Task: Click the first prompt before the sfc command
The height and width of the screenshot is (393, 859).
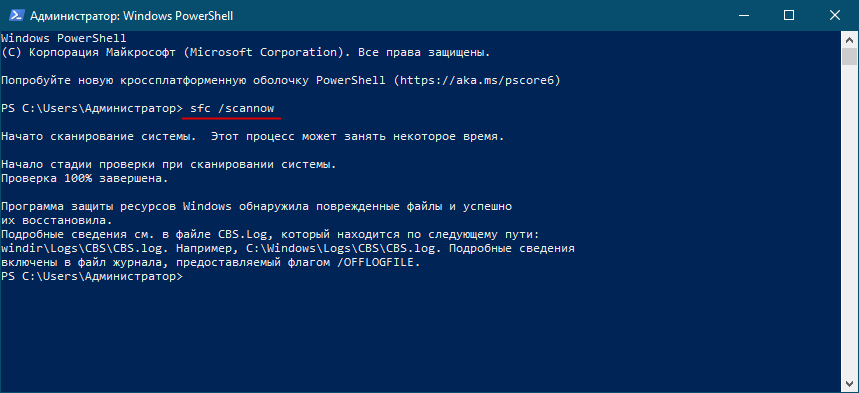Action: point(92,108)
